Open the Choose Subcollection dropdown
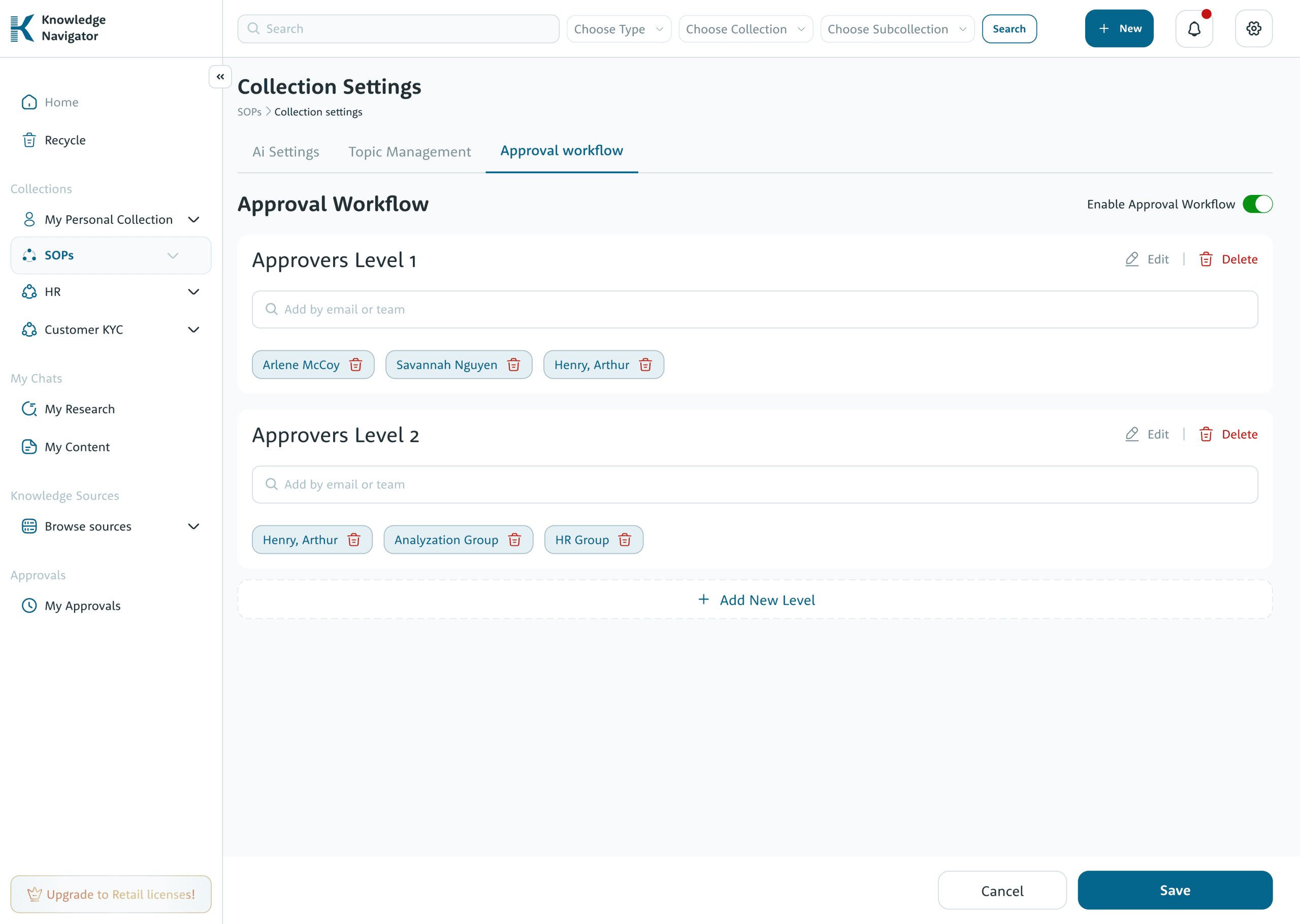Viewport: 1300px width, 924px height. [897, 29]
